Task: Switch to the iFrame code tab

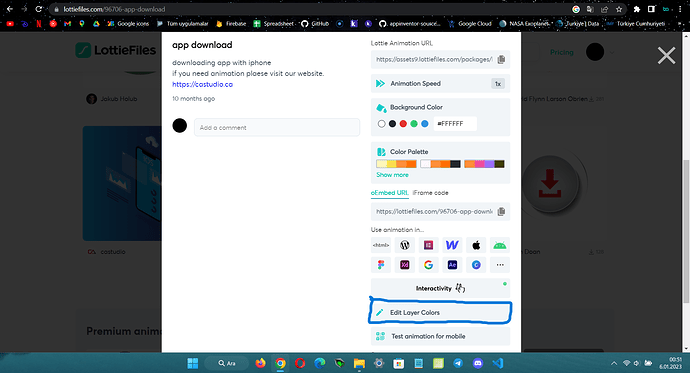Action: point(431,193)
